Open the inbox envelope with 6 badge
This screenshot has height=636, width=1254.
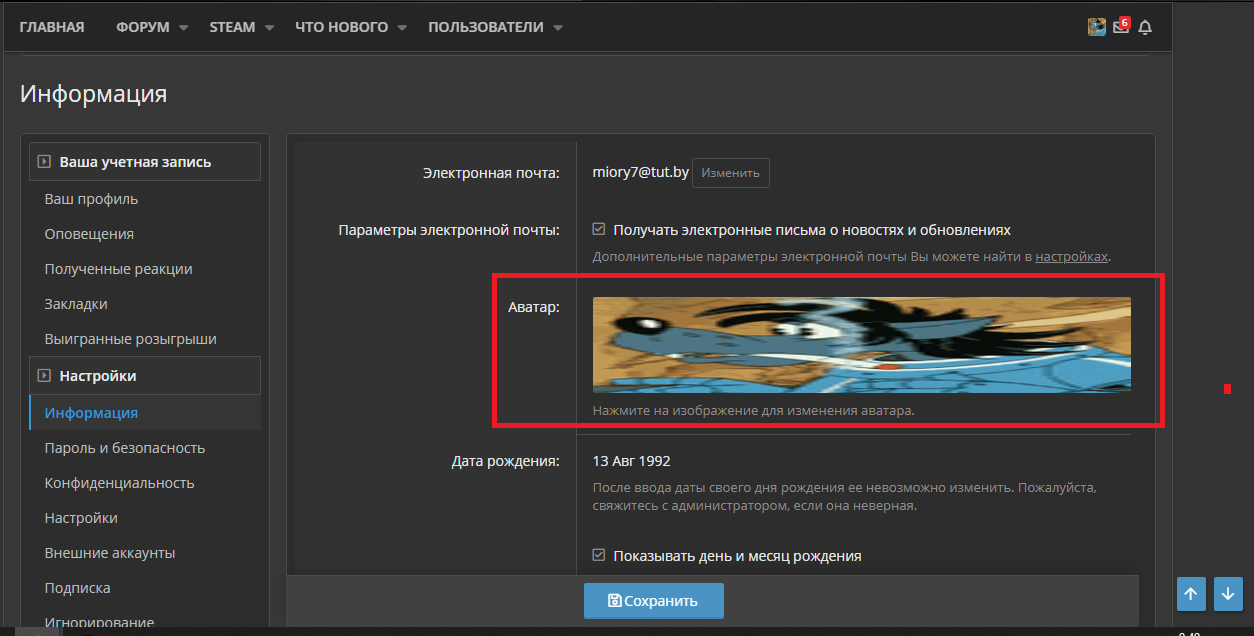point(1121,26)
